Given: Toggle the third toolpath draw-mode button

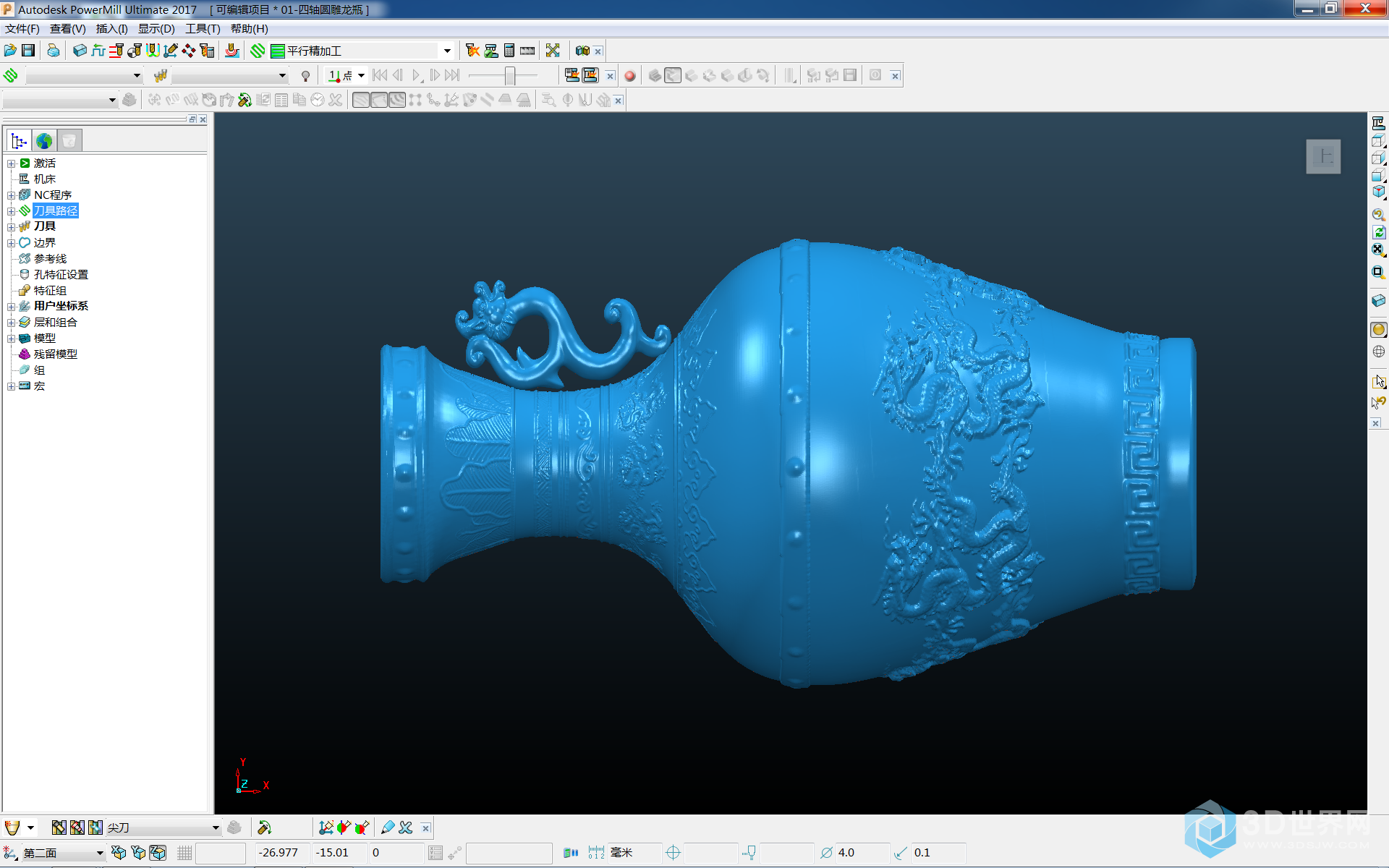Looking at the screenshot, I should [397, 100].
